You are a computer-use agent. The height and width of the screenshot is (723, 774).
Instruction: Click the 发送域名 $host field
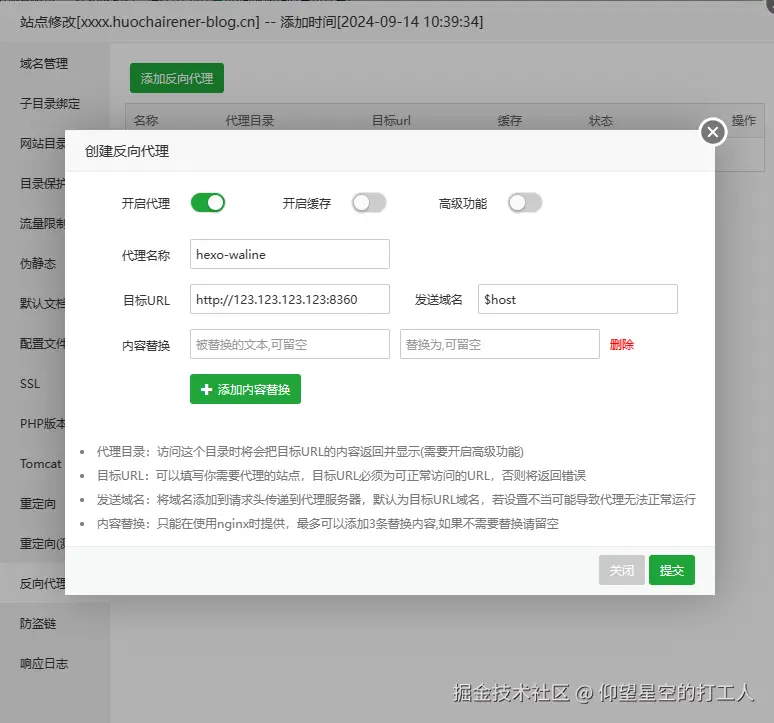click(x=578, y=299)
